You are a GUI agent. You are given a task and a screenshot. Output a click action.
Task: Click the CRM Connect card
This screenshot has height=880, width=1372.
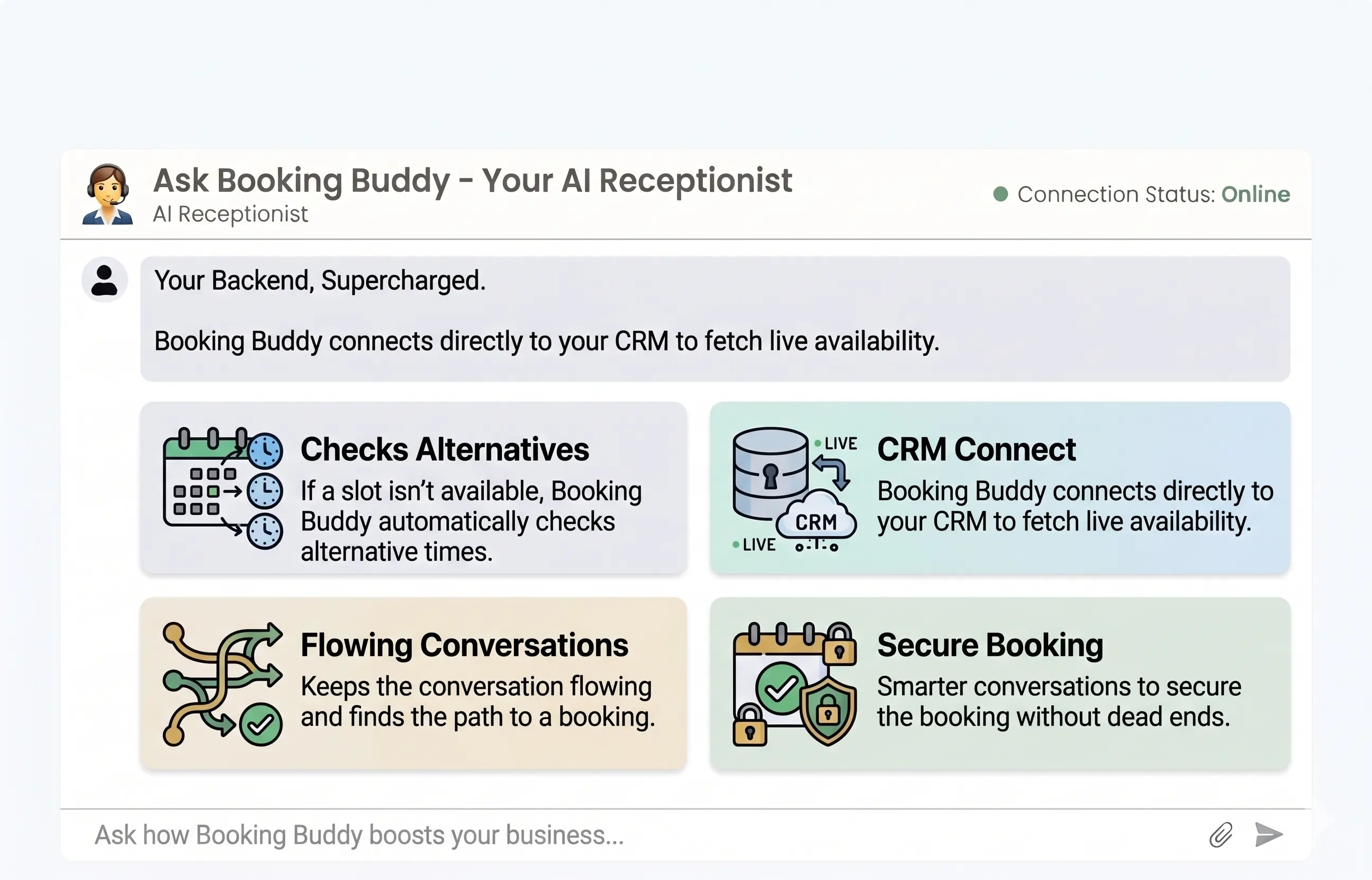(x=999, y=489)
